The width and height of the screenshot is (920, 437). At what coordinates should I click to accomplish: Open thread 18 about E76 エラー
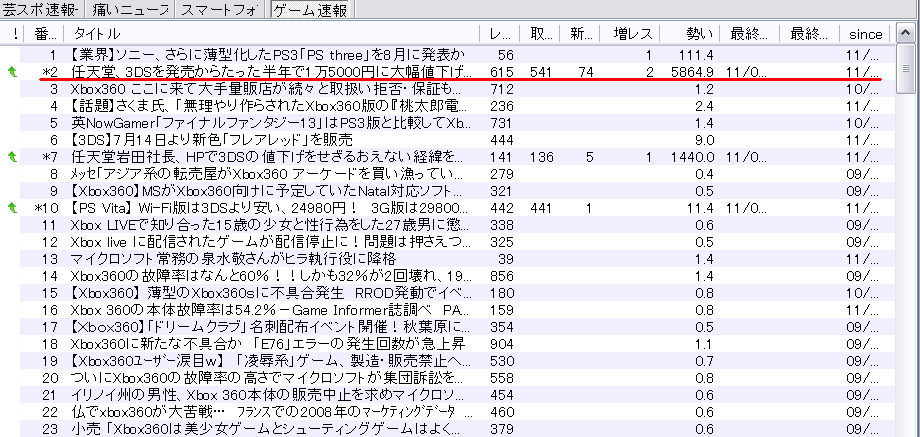click(267, 344)
